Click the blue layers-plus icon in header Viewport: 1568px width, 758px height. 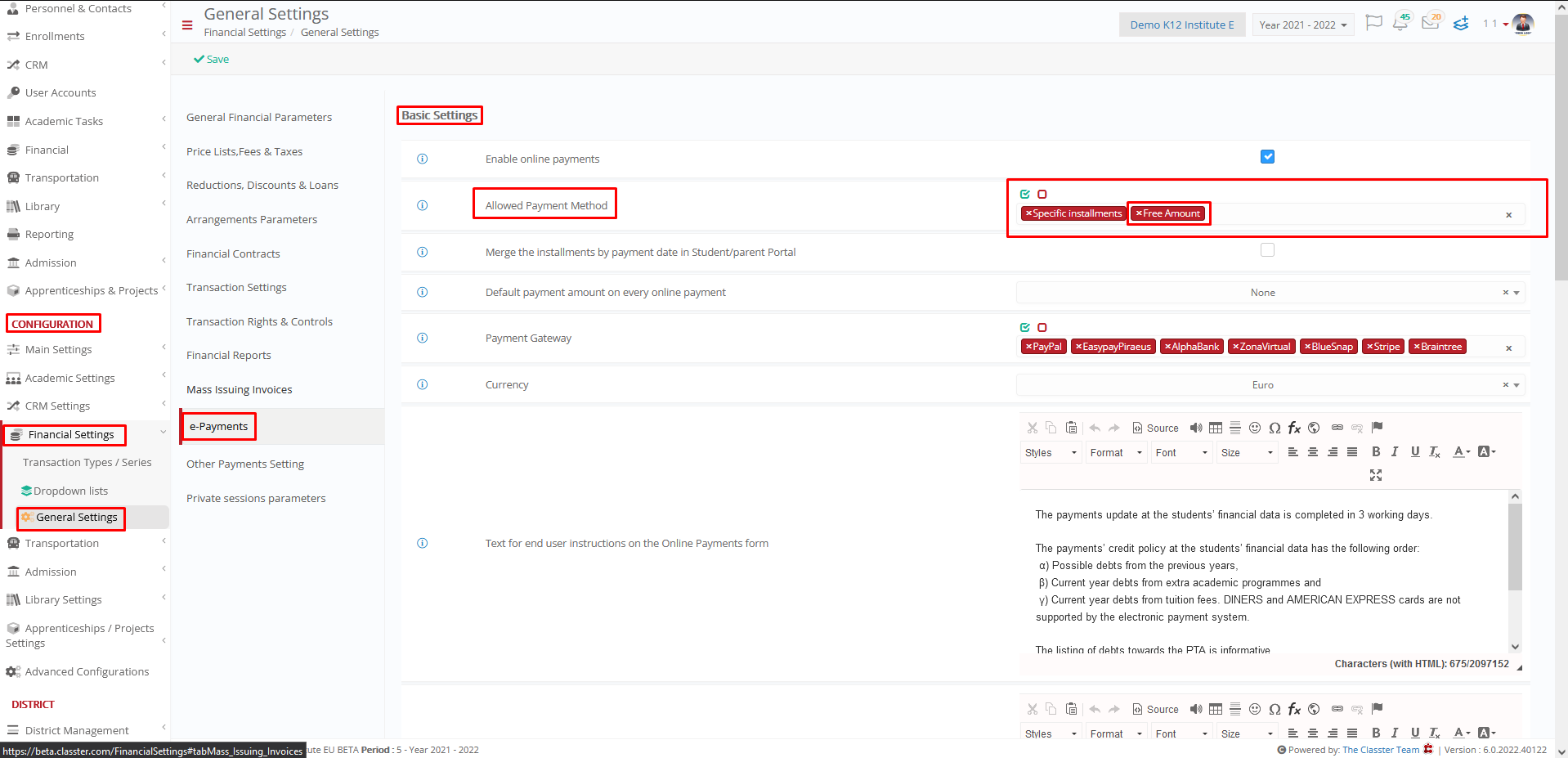pyautogui.click(x=1461, y=24)
